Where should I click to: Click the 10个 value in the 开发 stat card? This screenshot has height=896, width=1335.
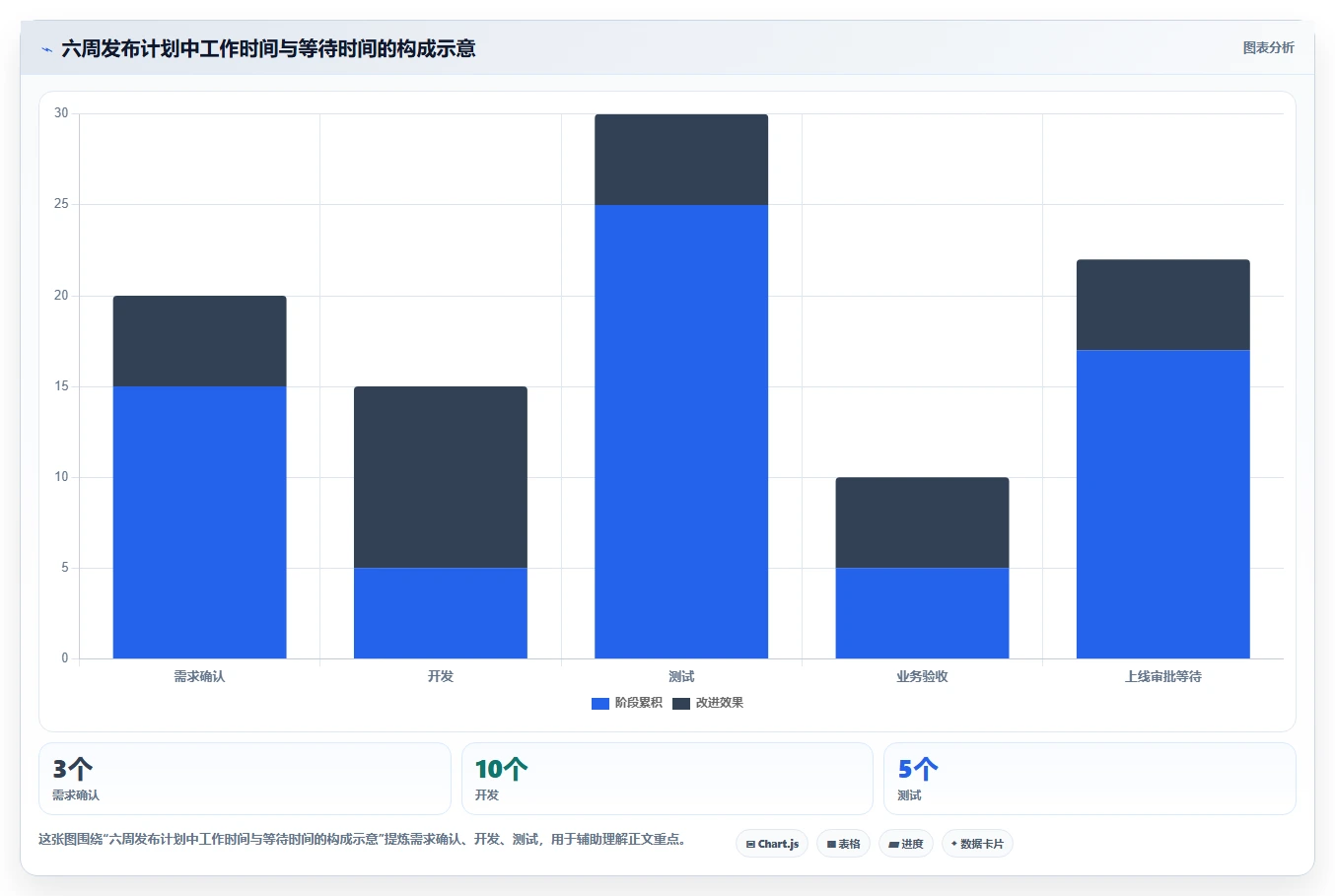tap(501, 769)
